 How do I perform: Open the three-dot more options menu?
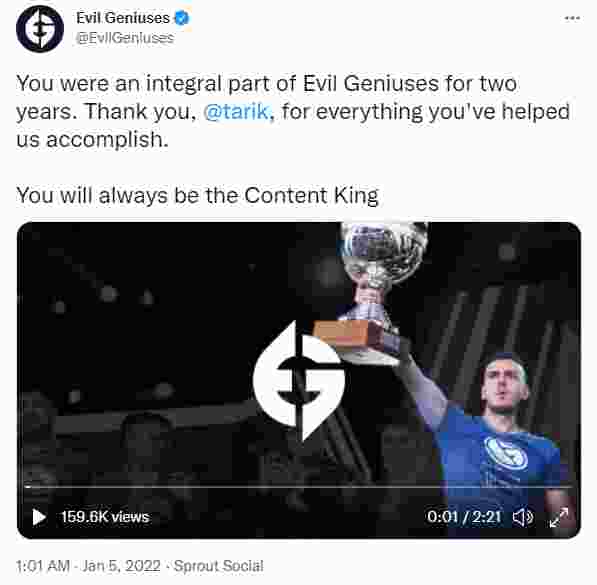[572, 18]
